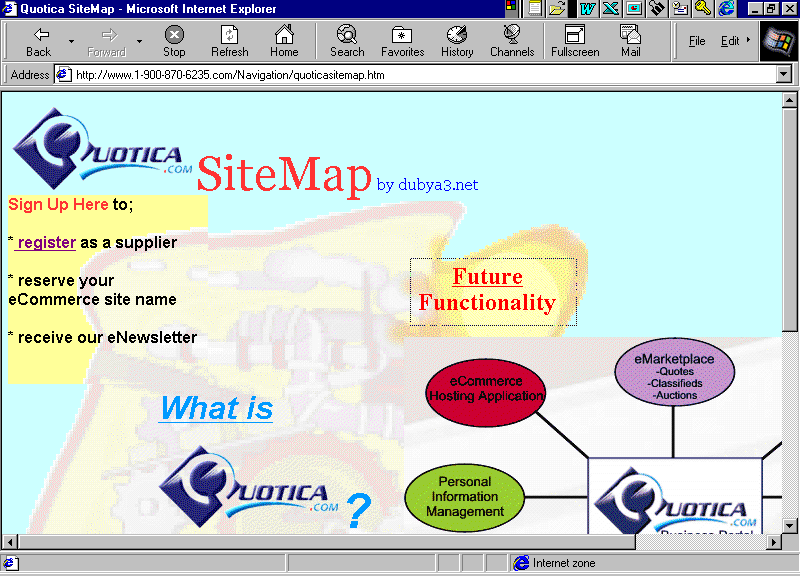The height and width of the screenshot is (576, 800).
Task: Click the Quotica logo beside the question mark
Action: [249, 487]
